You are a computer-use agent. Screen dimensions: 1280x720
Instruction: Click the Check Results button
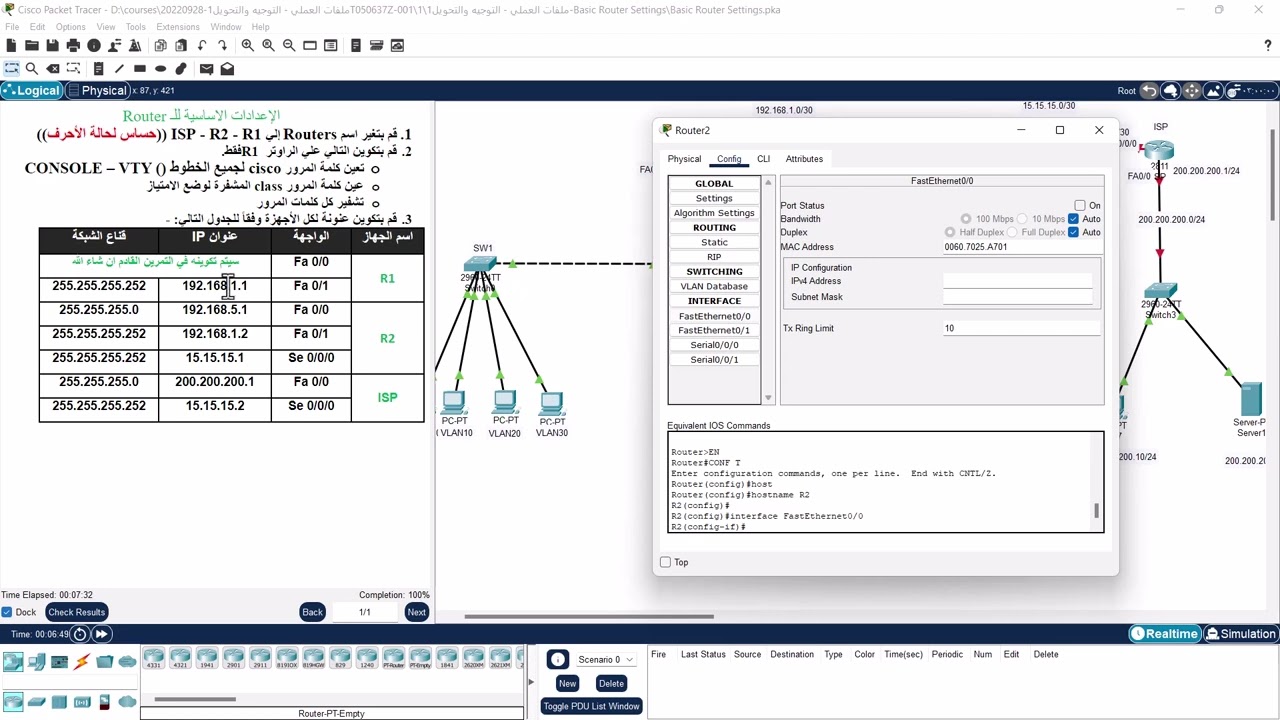tap(76, 612)
